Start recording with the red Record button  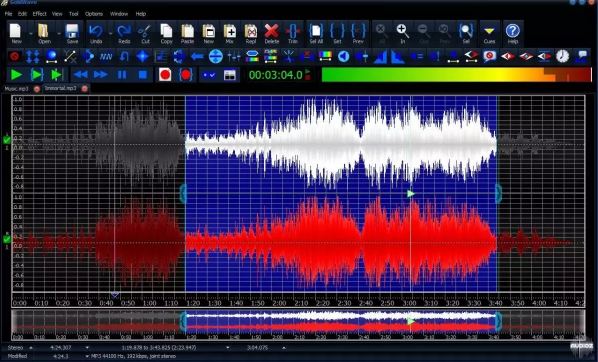click(165, 75)
